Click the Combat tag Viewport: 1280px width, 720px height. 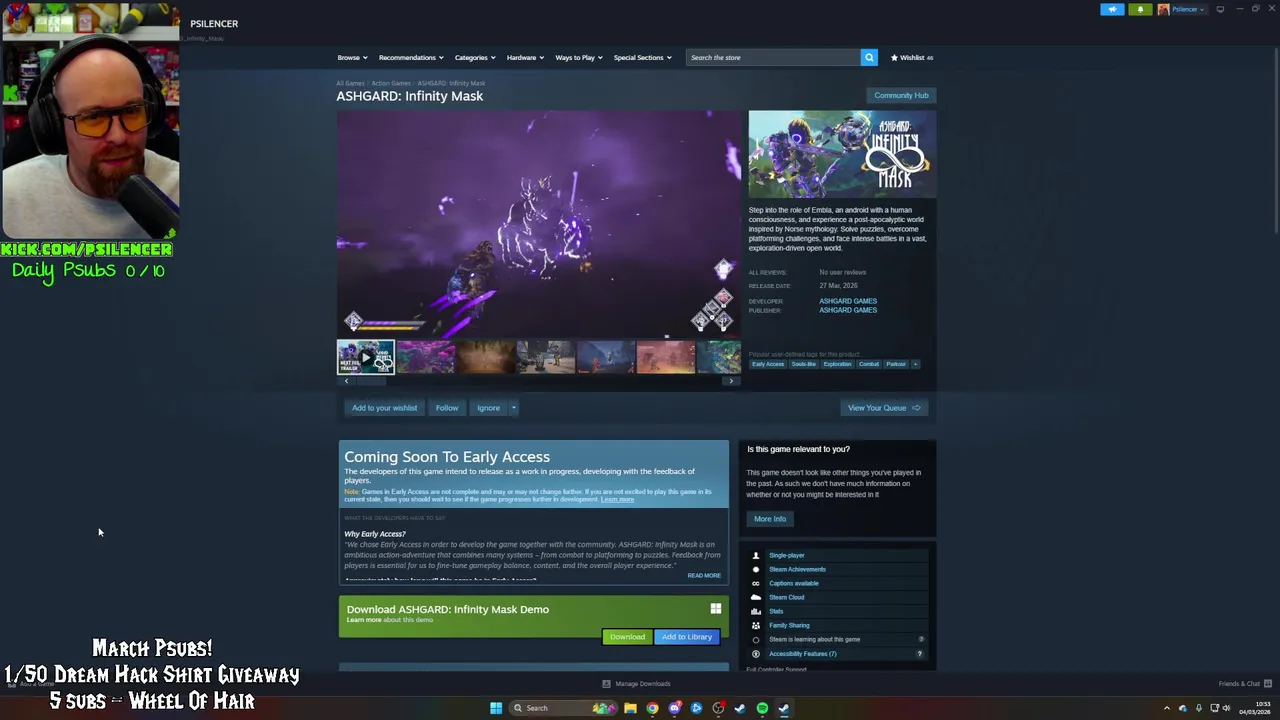[x=869, y=364]
